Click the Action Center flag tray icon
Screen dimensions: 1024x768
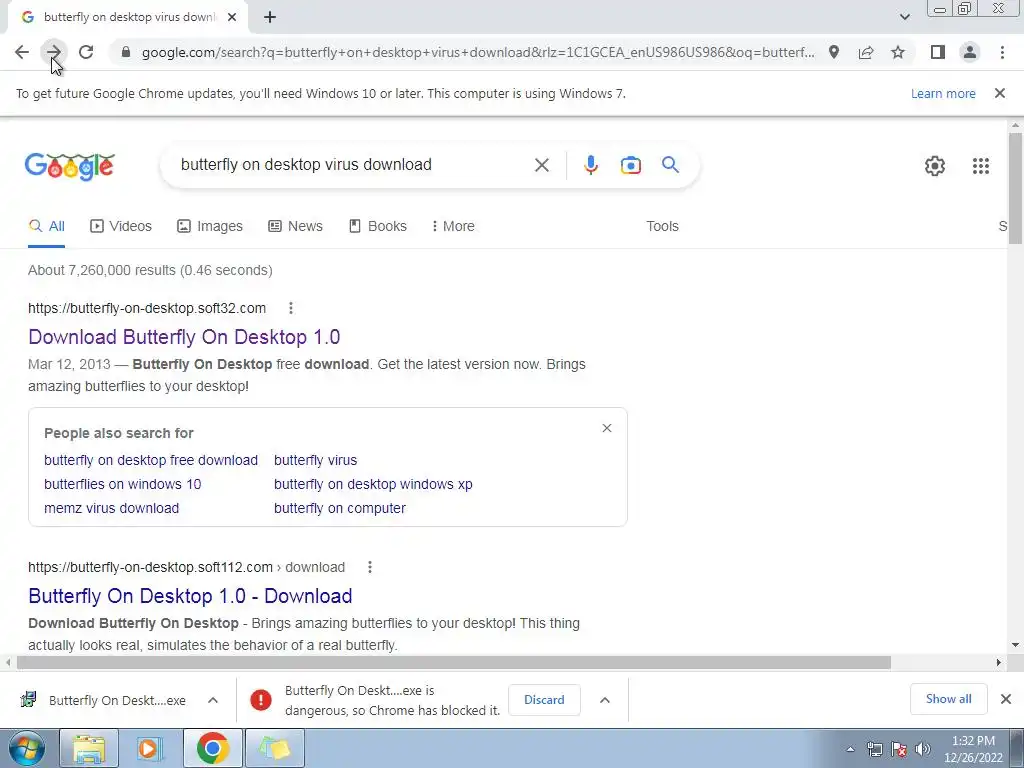(899, 749)
